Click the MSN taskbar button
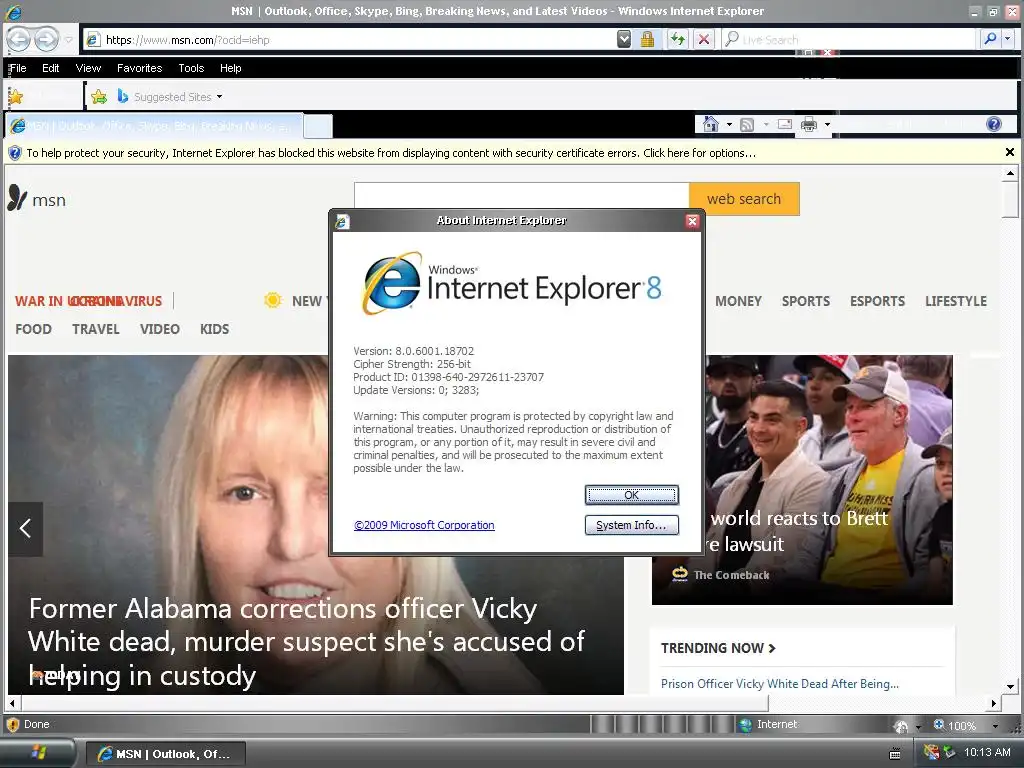The image size is (1024, 768). [166, 754]
